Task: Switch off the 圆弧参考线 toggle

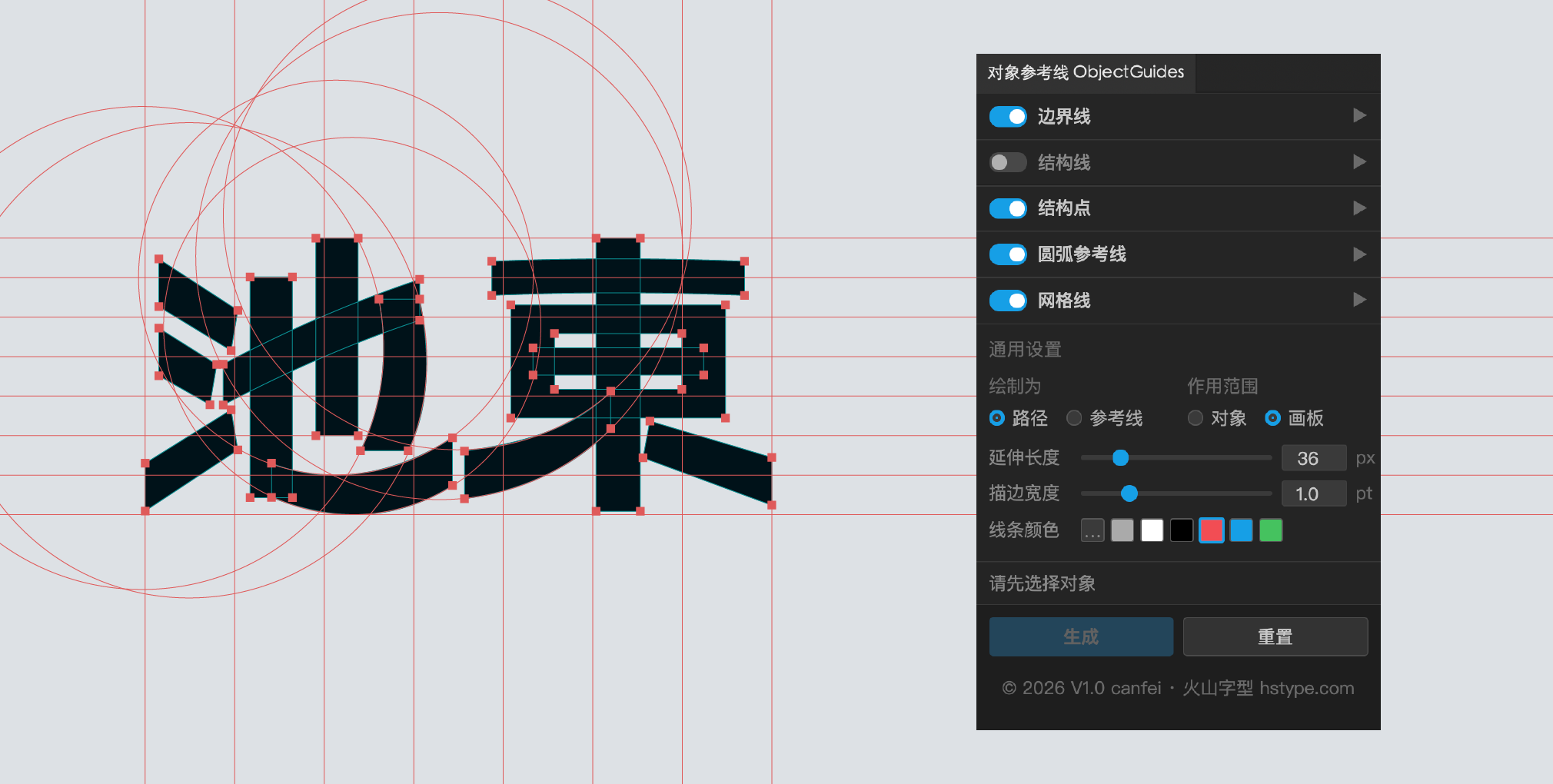Action: [x=1008, y=254]
